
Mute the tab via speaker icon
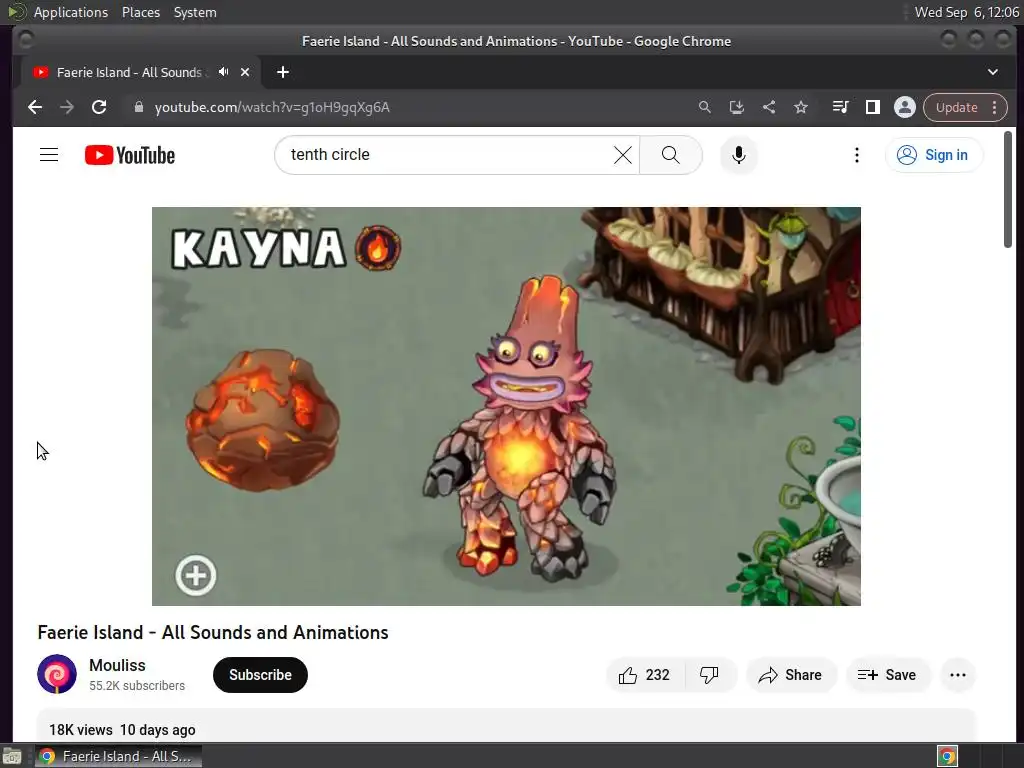(x=224, y=72)
